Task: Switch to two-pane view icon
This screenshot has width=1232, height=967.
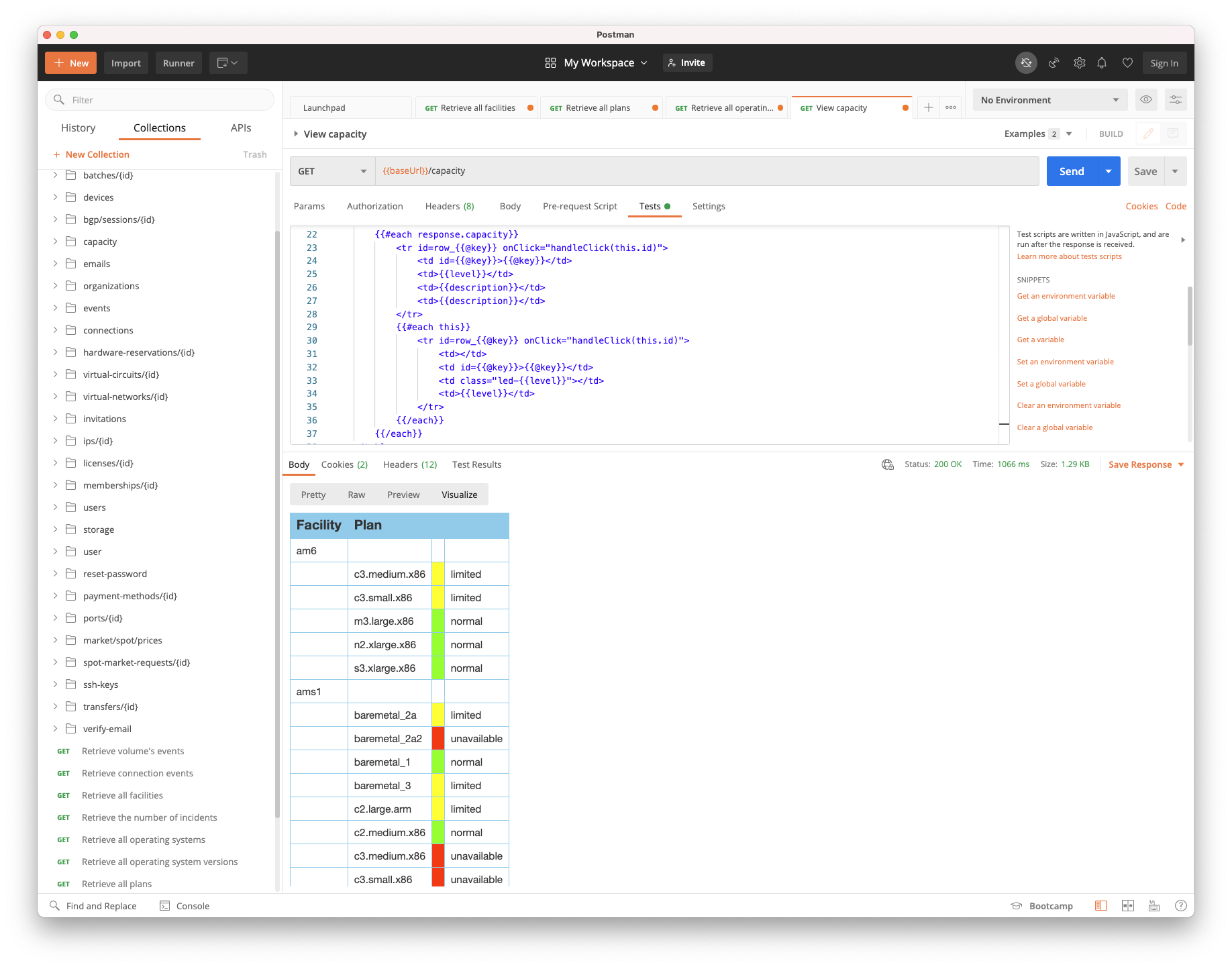Action: click(1128, 906)
